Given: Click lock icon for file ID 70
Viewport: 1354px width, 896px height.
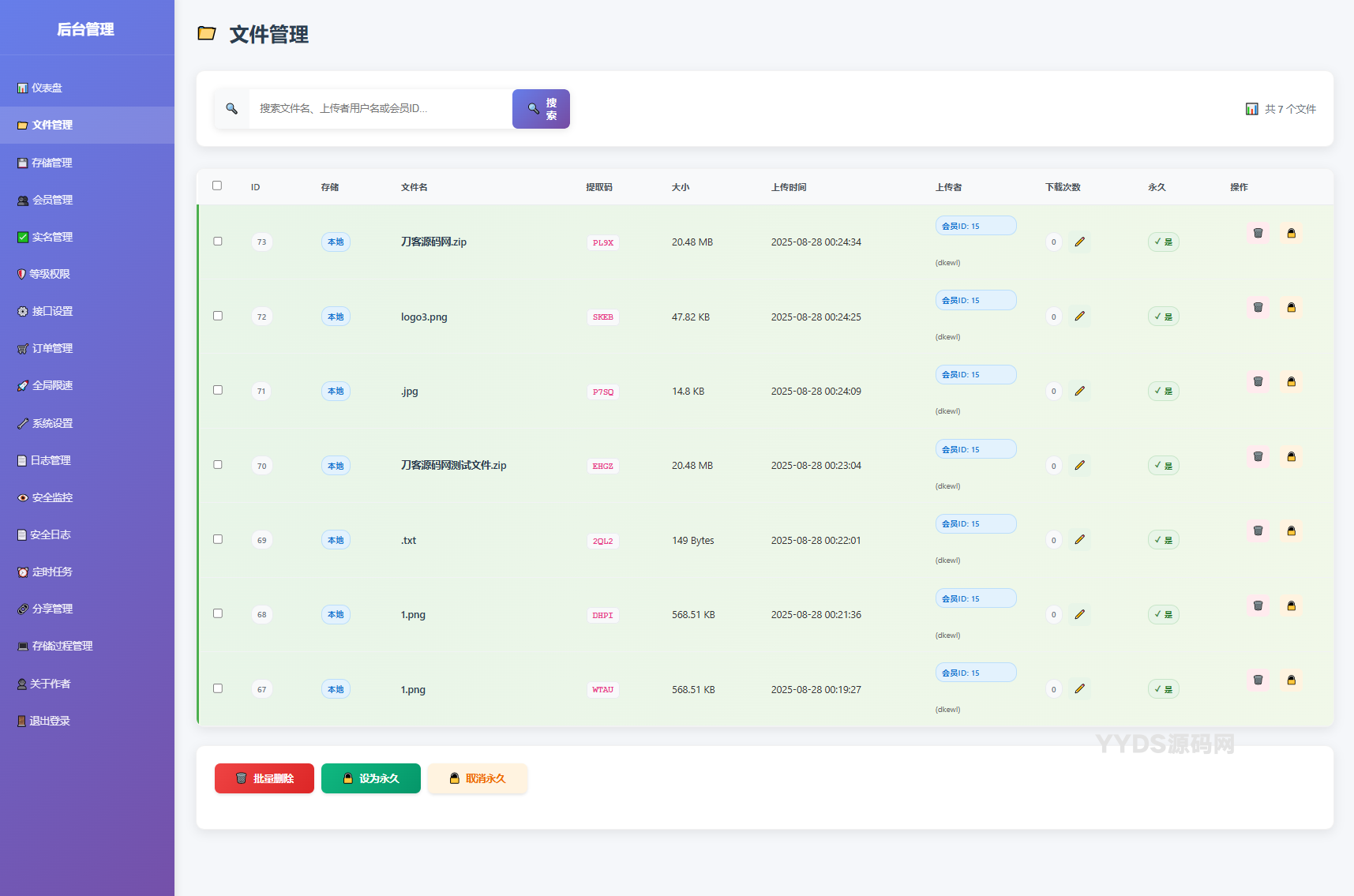Looking at the screenshot, I should pos(1291,457).
